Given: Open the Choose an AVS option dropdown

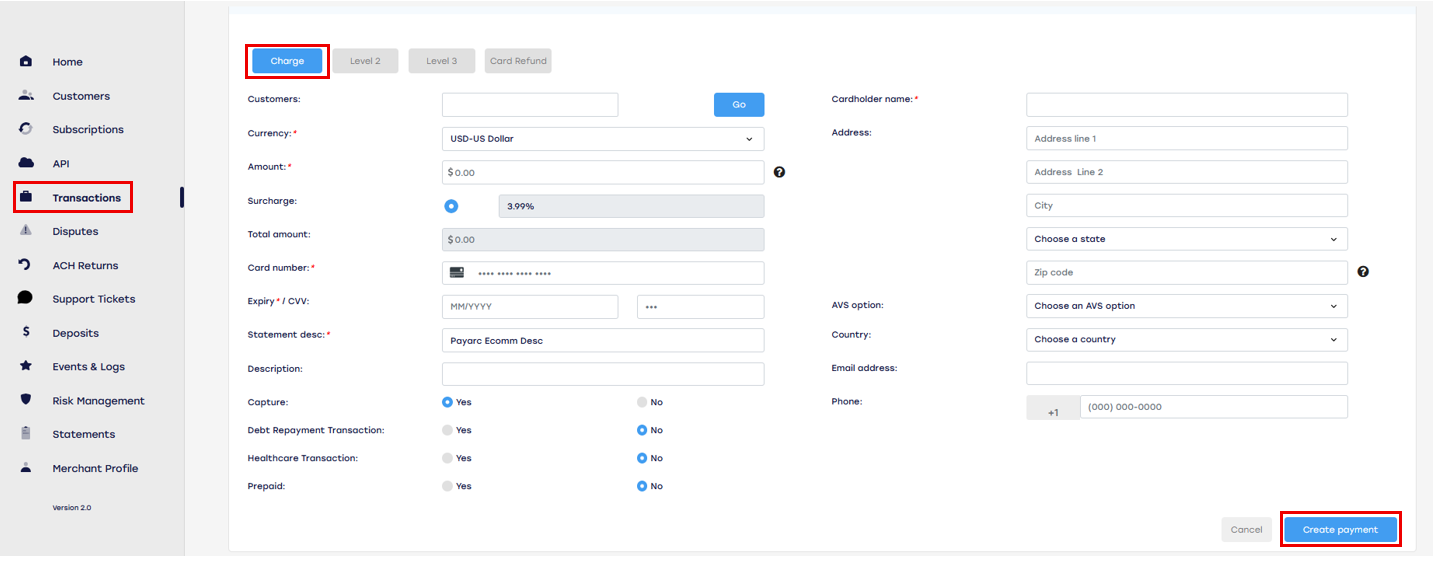Looking at the screenshot, I should [1187, 306].
